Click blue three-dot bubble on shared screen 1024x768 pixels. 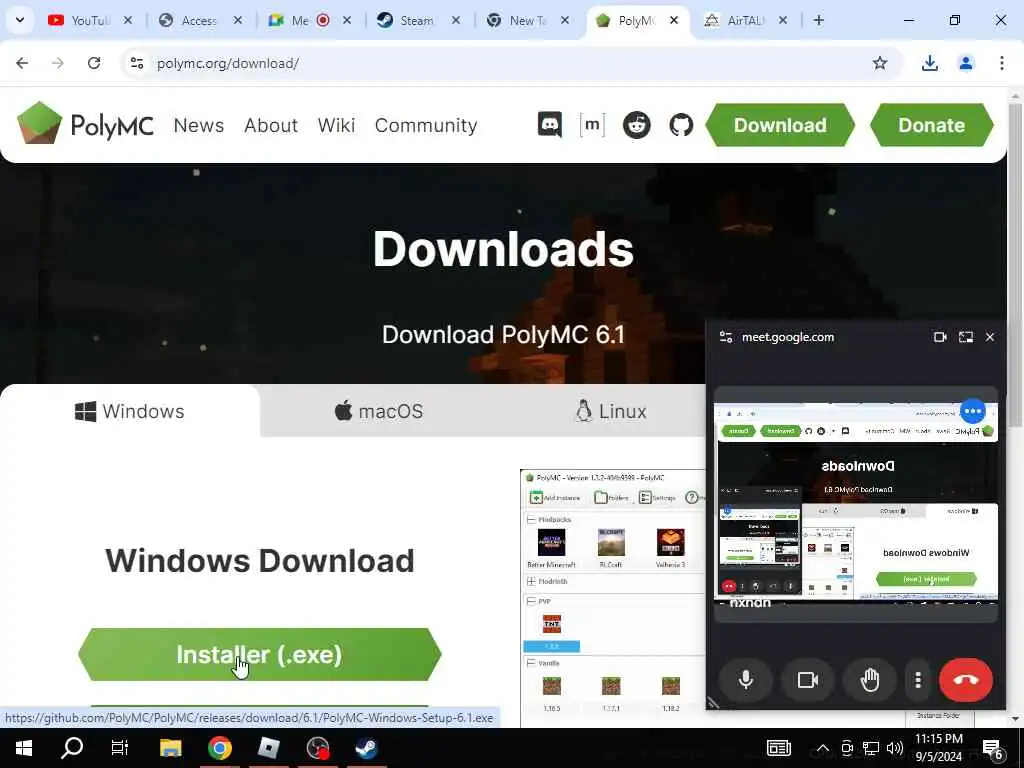(972, 411)
